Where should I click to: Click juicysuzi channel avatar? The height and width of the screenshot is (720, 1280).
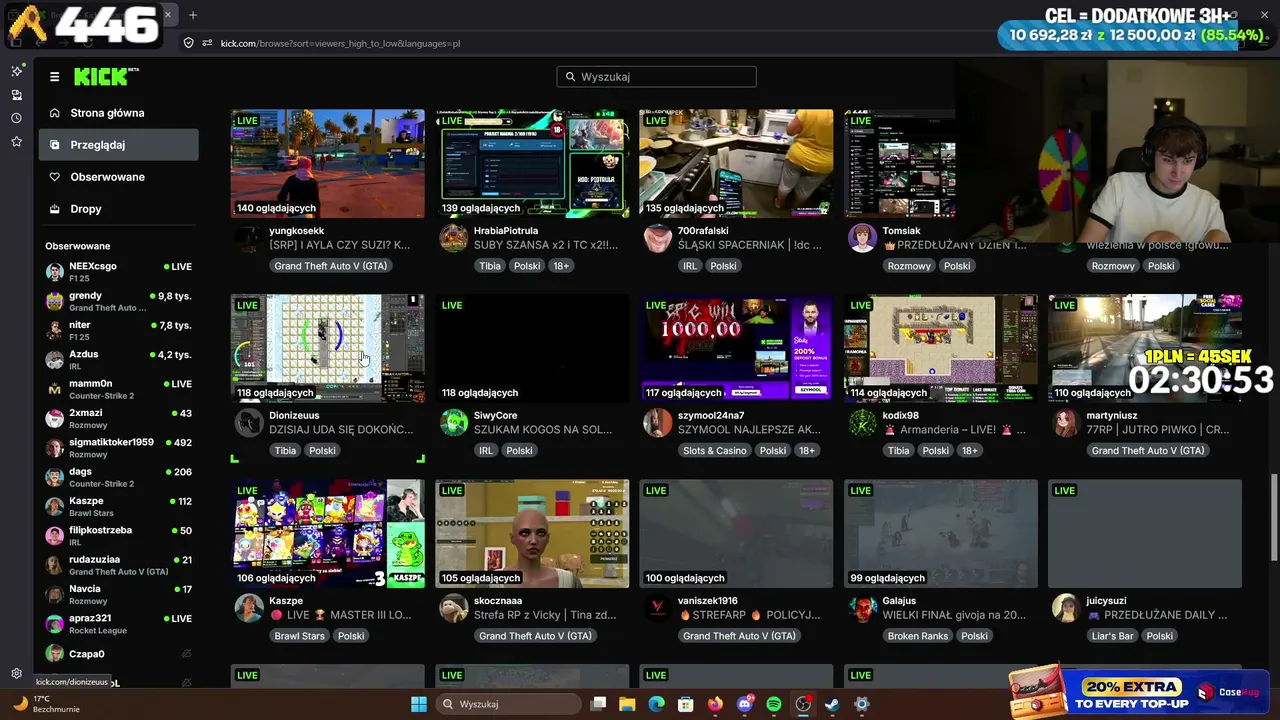pyautogui.click(x=1066, y=608)
